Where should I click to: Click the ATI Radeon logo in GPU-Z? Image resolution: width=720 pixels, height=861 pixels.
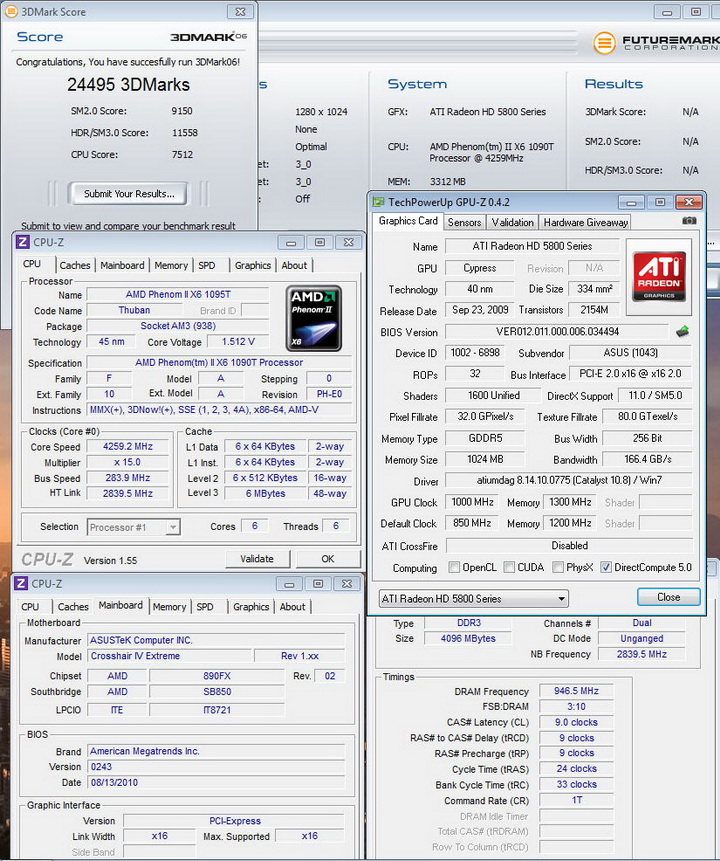(x=658, y=275)
